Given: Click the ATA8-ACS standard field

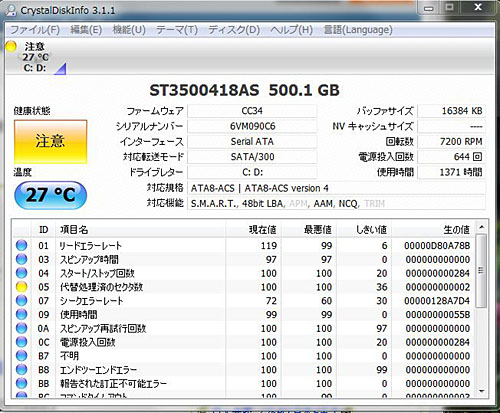Looking at the screenshot, I should (x=336, y=188).
